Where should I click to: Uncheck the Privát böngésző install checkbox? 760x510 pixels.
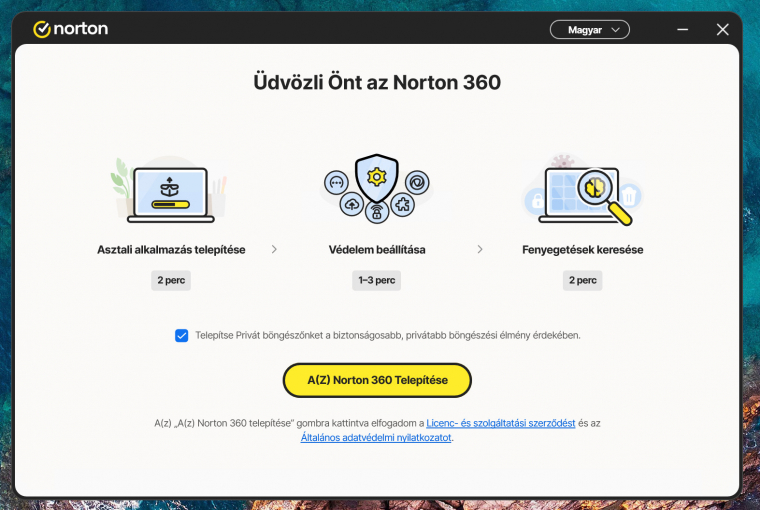point(181,336)
